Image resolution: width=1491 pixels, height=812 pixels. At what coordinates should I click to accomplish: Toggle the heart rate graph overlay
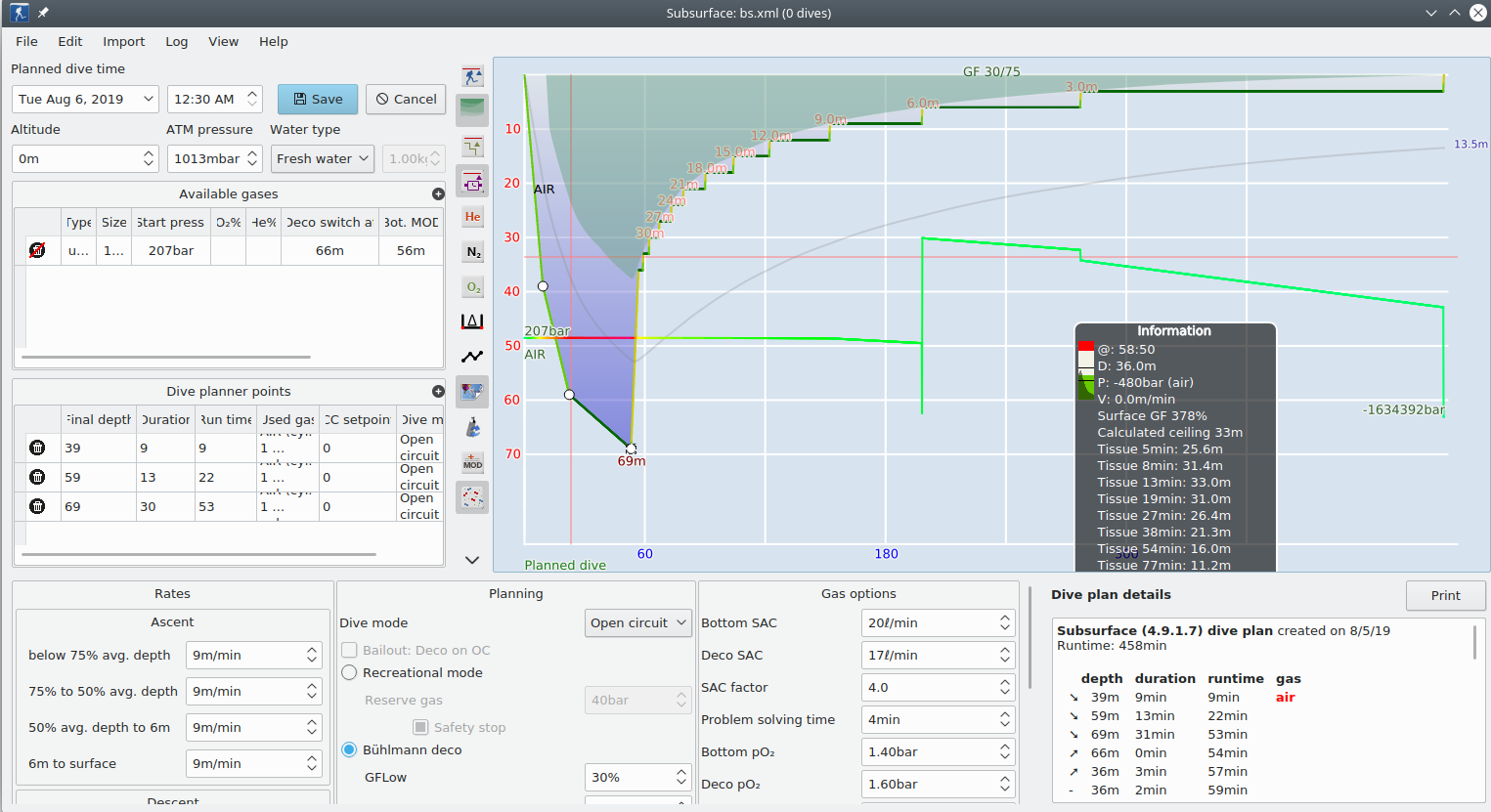[472, 355]
